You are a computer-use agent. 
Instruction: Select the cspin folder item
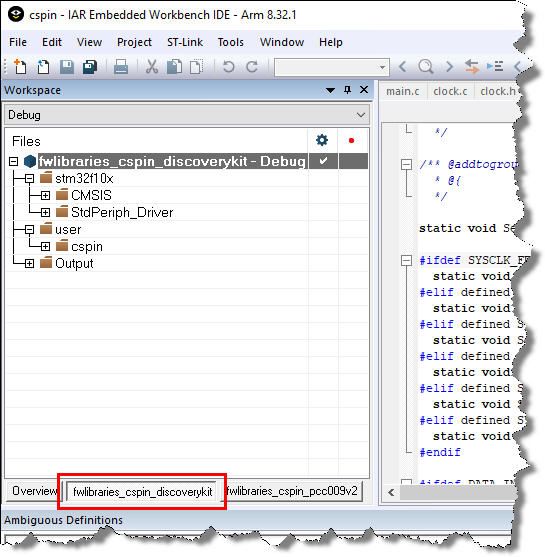pos(87,247)
